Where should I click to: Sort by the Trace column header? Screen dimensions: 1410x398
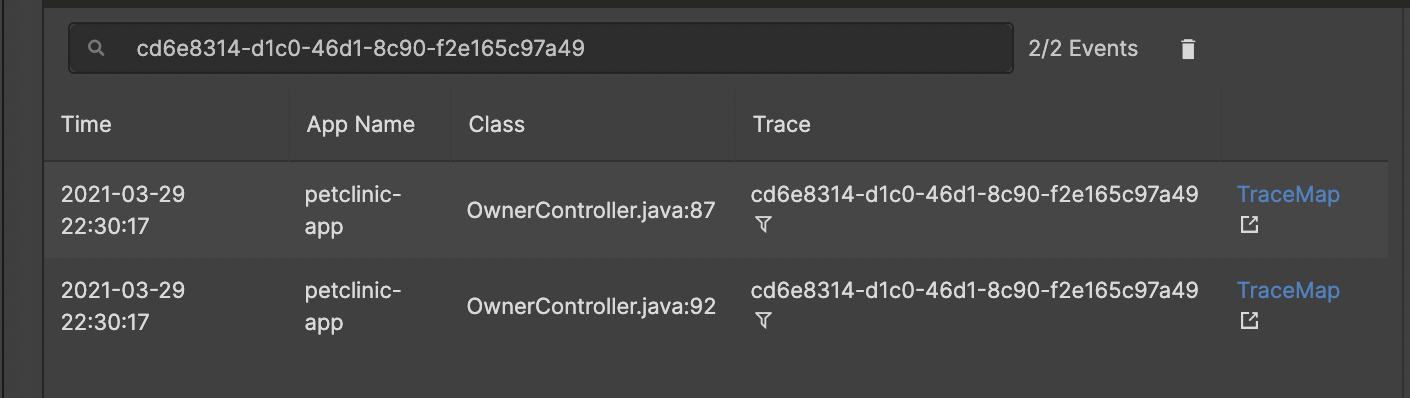click(x=782, y=124)
